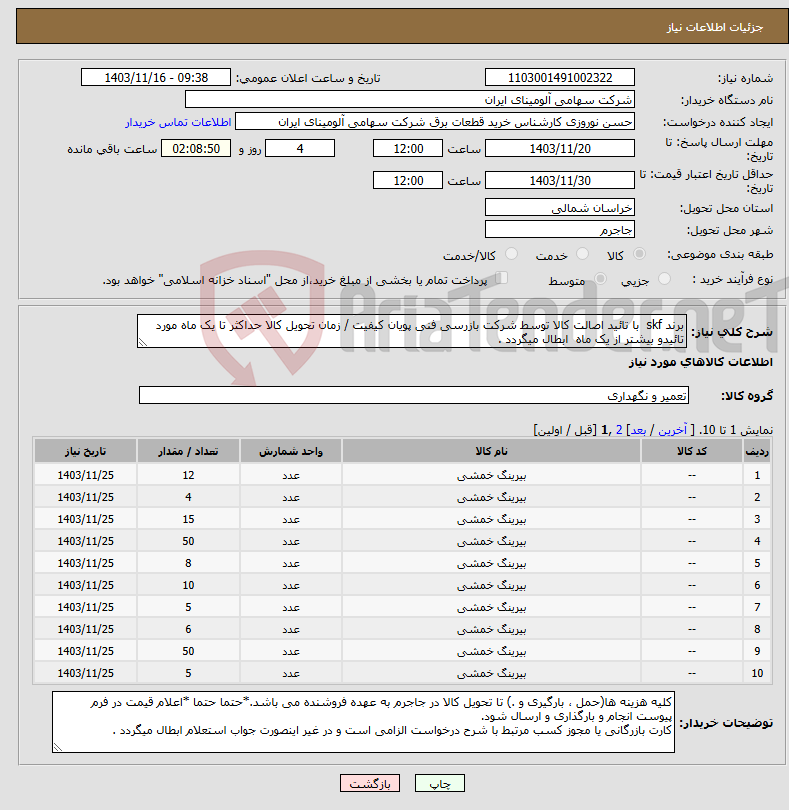Click quantity 6 in row 8
This screenshot has height=810, width=789.
pos(188,629)
